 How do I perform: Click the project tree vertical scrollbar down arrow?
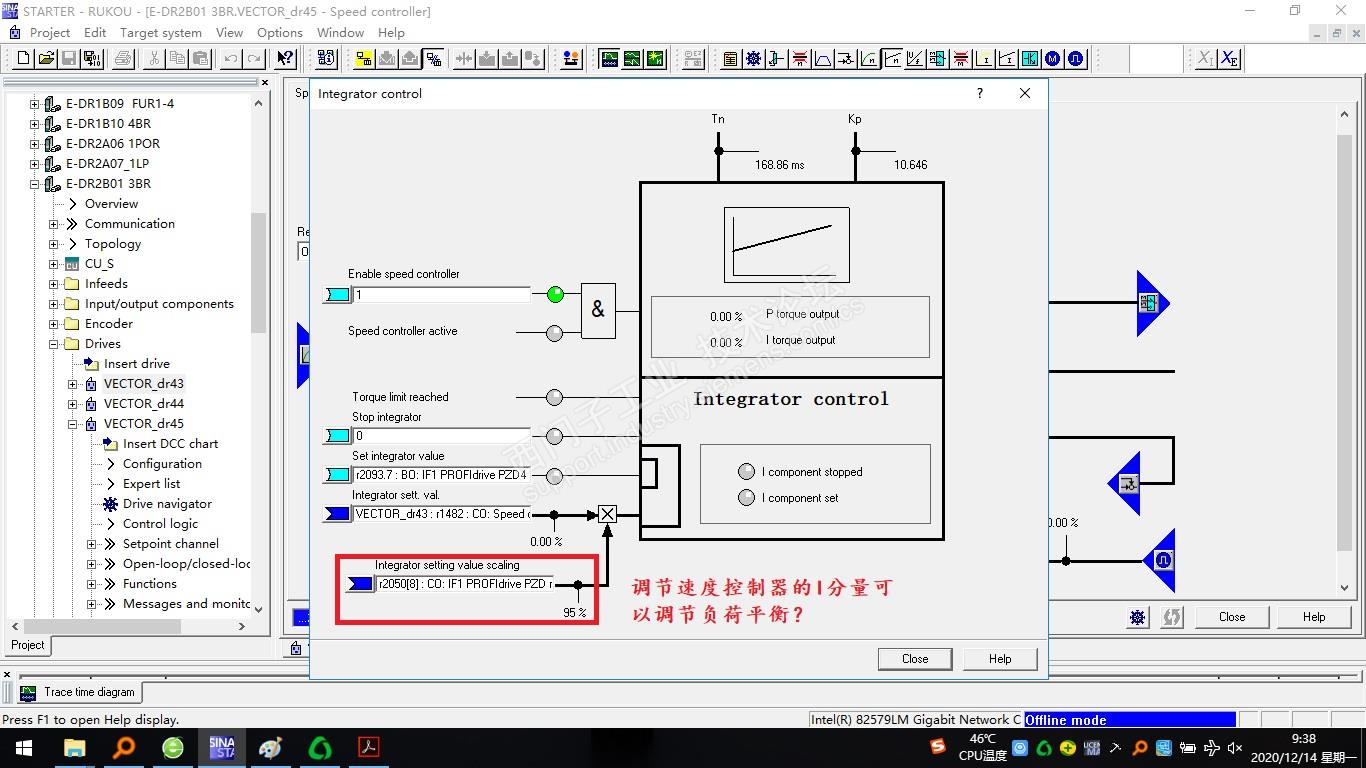(x=259, y=608)
